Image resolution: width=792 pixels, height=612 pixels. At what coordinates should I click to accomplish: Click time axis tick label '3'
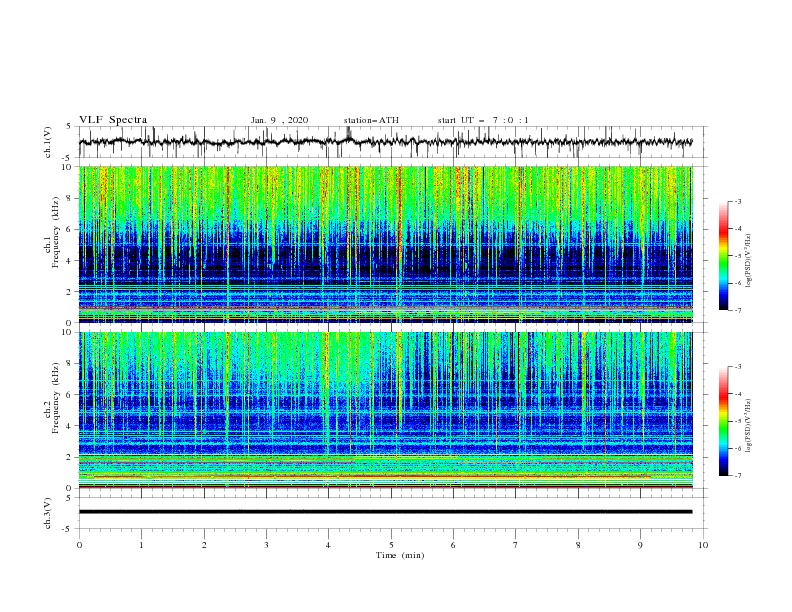coord(266,545)
